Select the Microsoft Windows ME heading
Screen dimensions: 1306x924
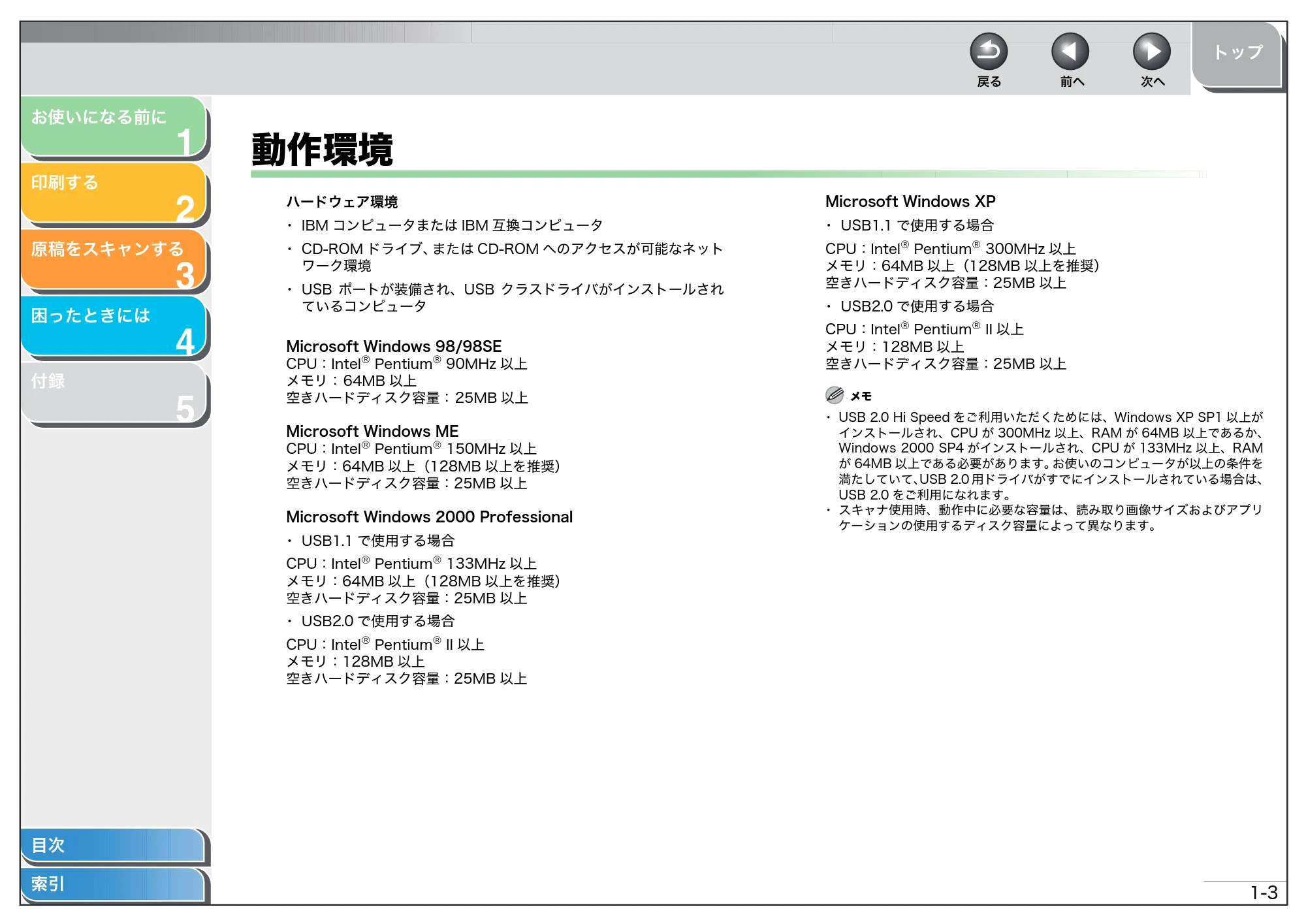point(372,431)
